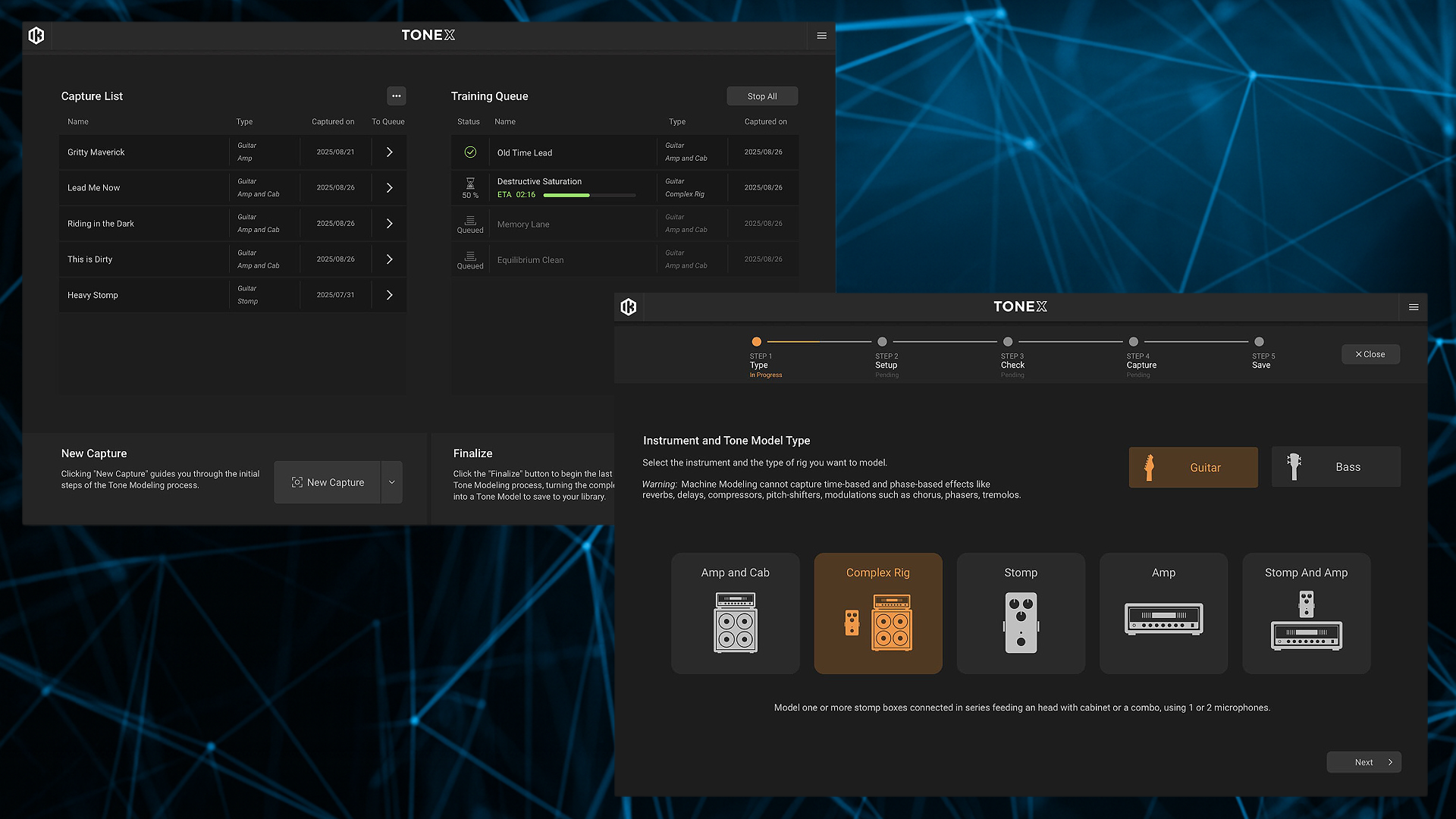Click the To Queue column header

(388, 121)
